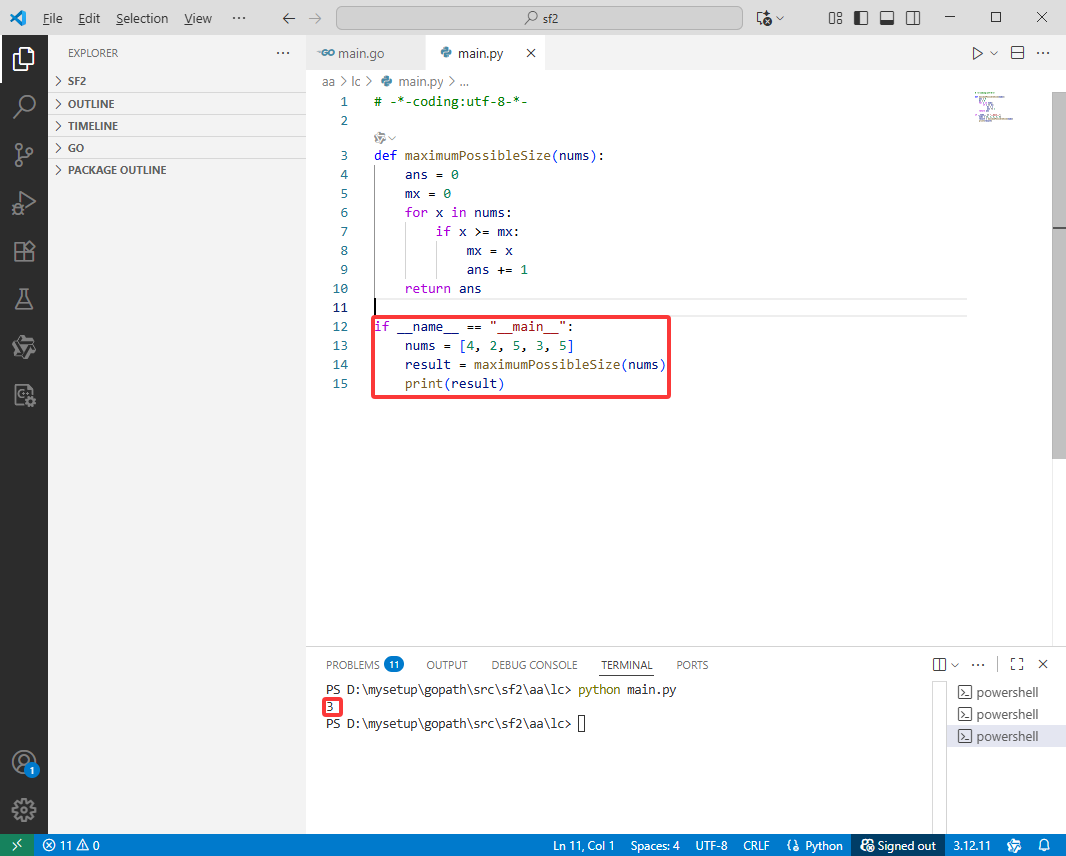Click the code minimap preview
Image resolution: width=1066 pixels, height=856 pixels.
993,106
